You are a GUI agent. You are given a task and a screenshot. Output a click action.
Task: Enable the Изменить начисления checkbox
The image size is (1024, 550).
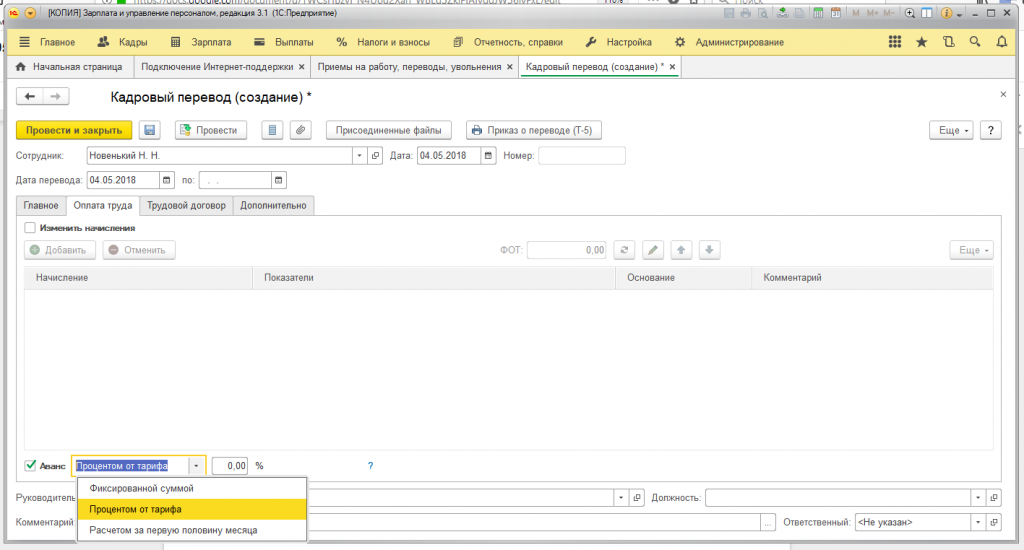pos(30,228)
